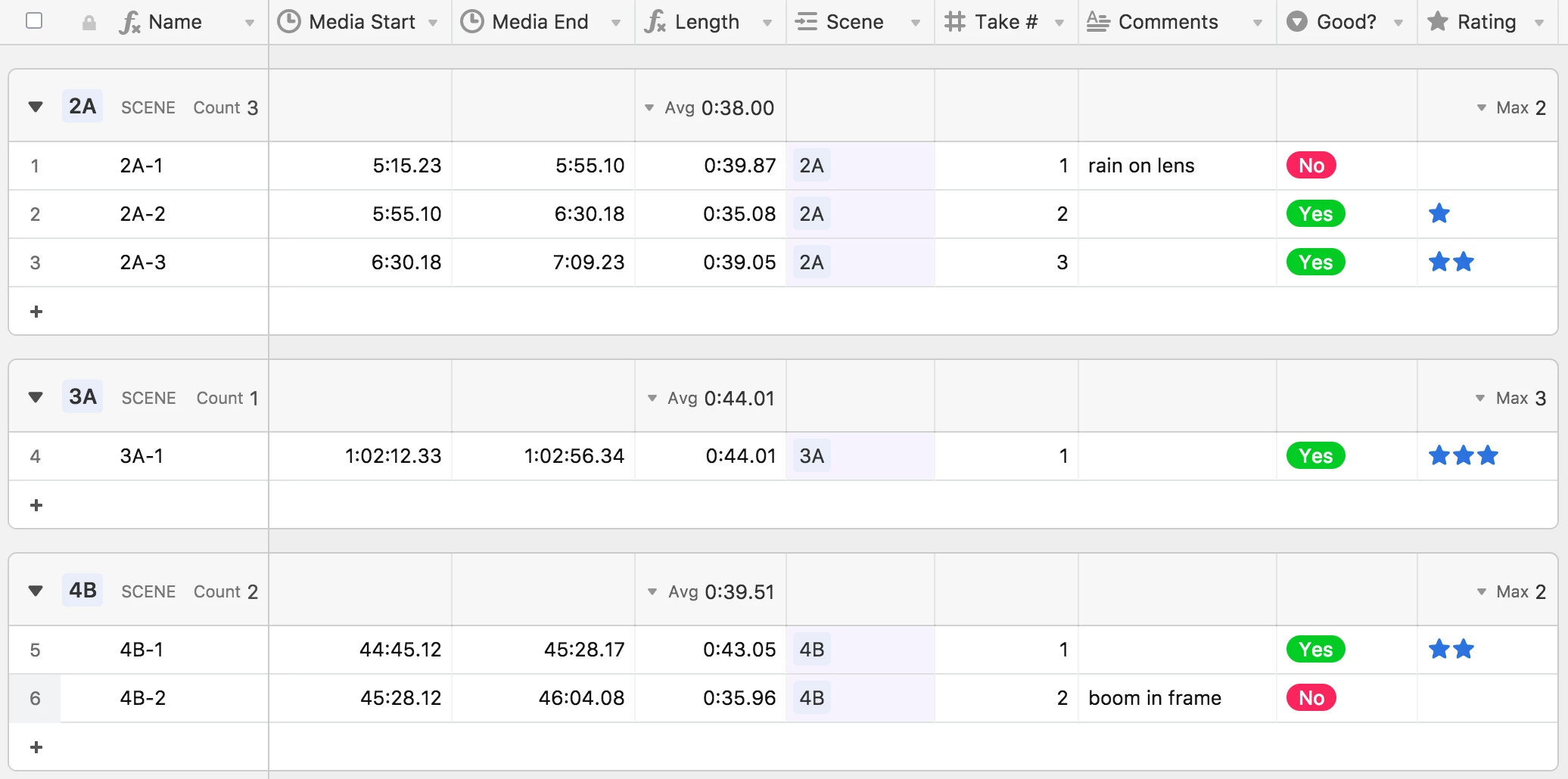Click the clock icon of Media Start
The width and height of the screenshot is (1568, 779).
289,22
